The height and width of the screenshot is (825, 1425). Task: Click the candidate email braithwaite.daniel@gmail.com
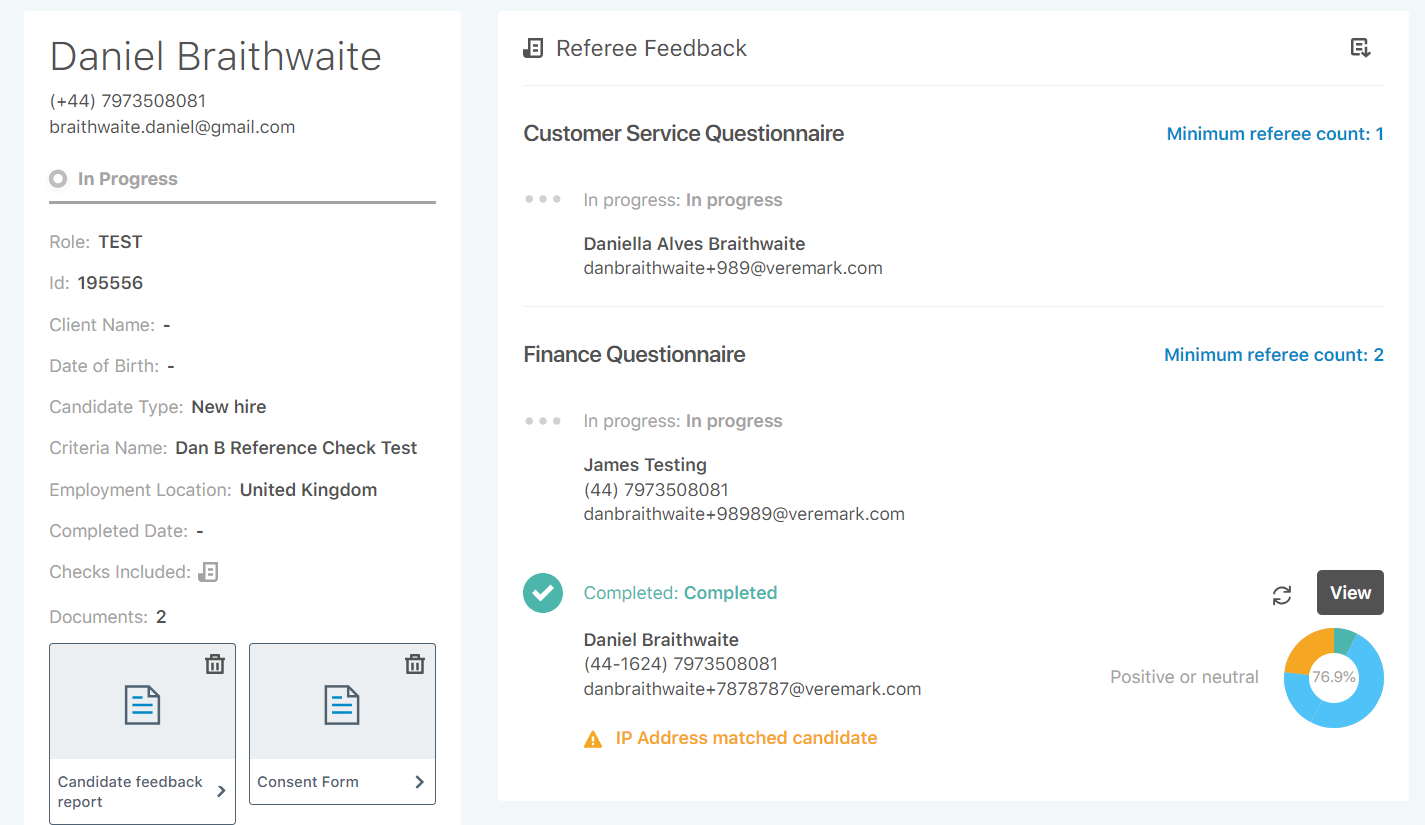(x=172, y=127)
